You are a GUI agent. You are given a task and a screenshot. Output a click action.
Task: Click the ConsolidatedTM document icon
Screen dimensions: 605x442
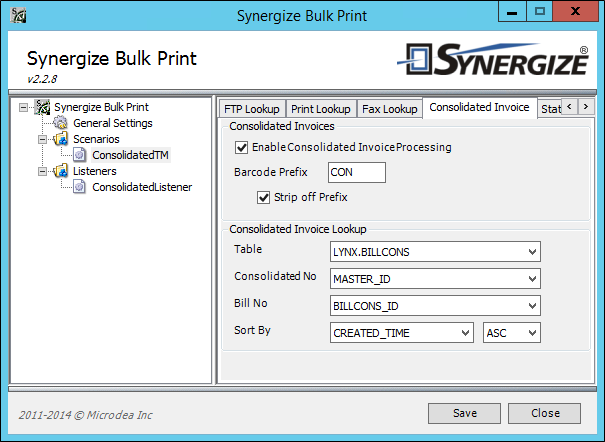[79, 155]
